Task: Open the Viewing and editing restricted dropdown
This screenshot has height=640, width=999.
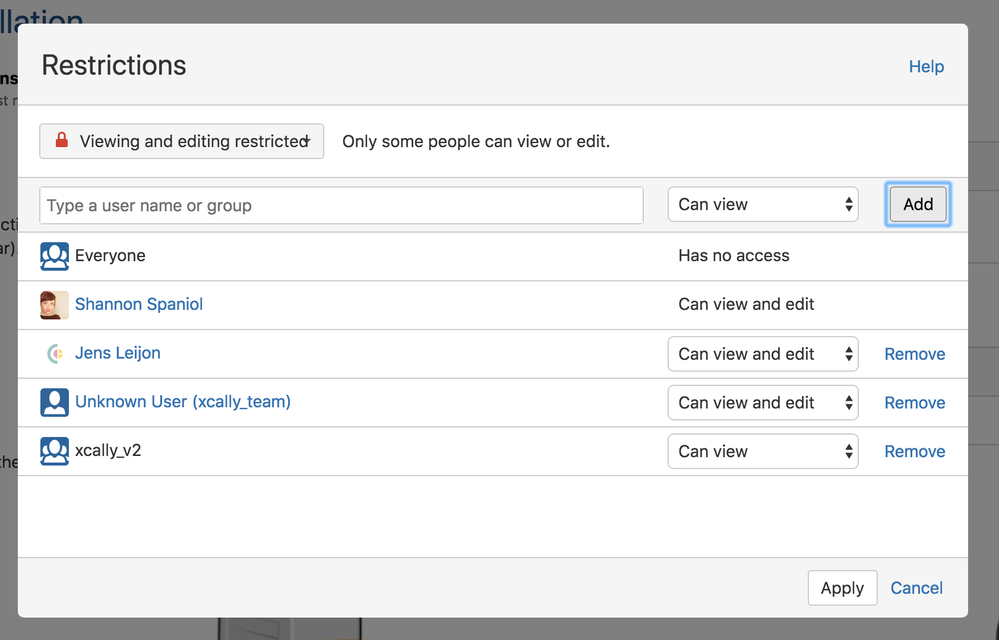Action: coord(182,141)
